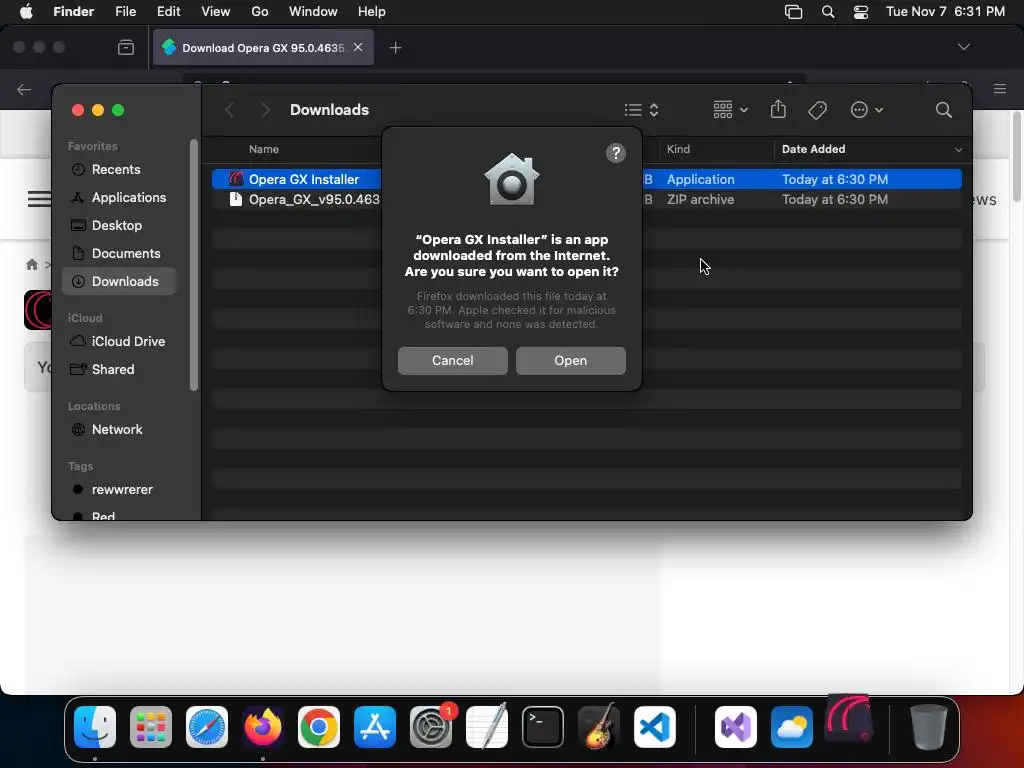
Task: Open Trash from the Dock
Action: click(x=928, y=727)
